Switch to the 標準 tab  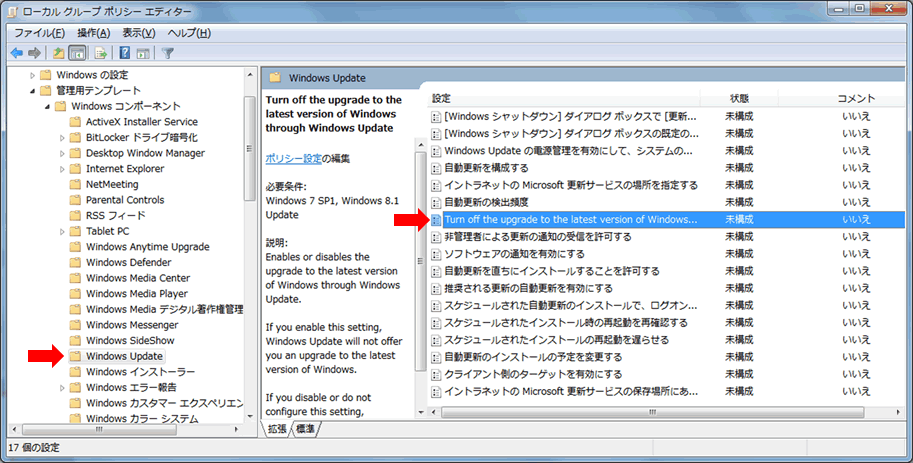[305, 429]
